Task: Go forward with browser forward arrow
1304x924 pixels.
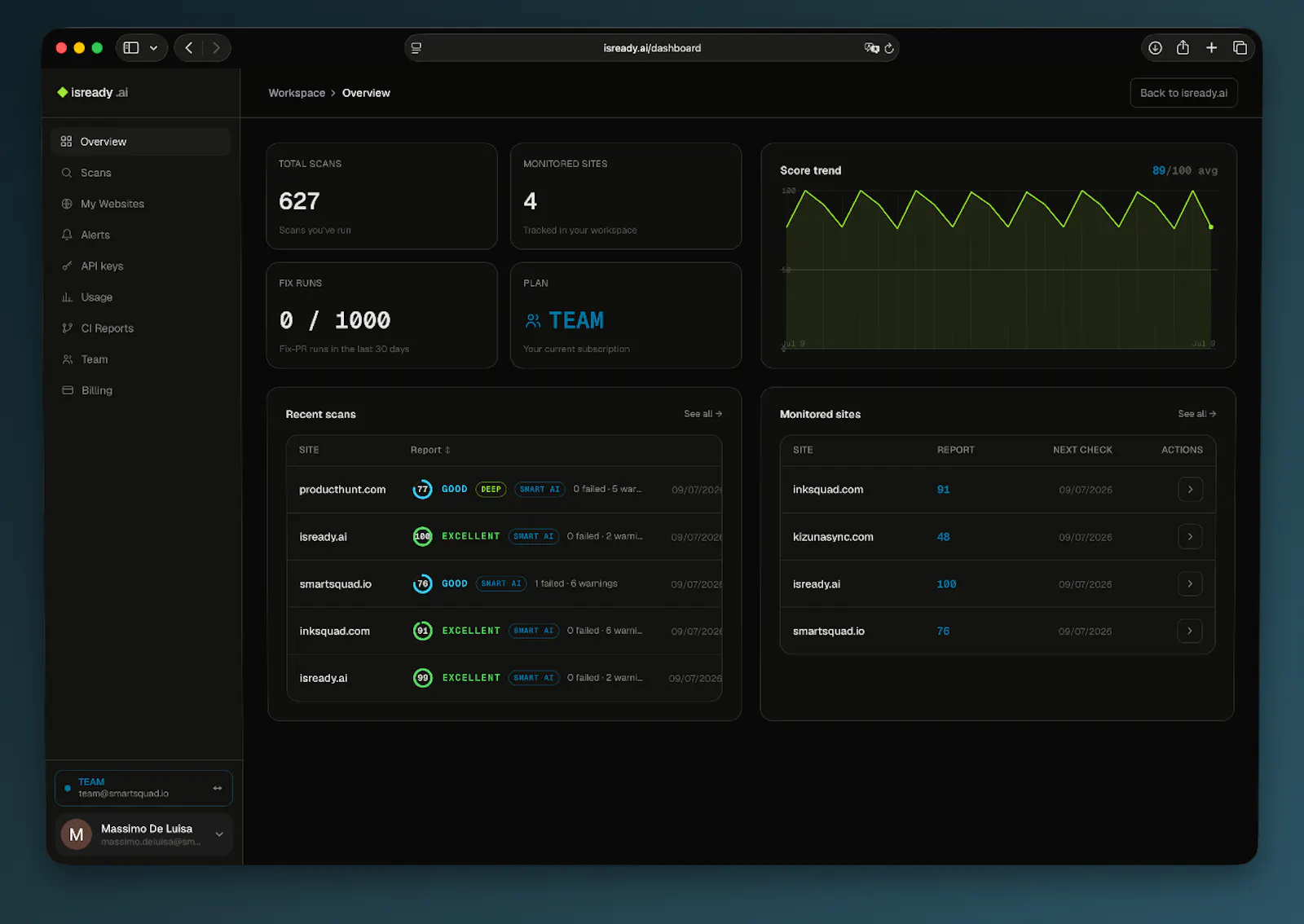Action: [216, 48]
